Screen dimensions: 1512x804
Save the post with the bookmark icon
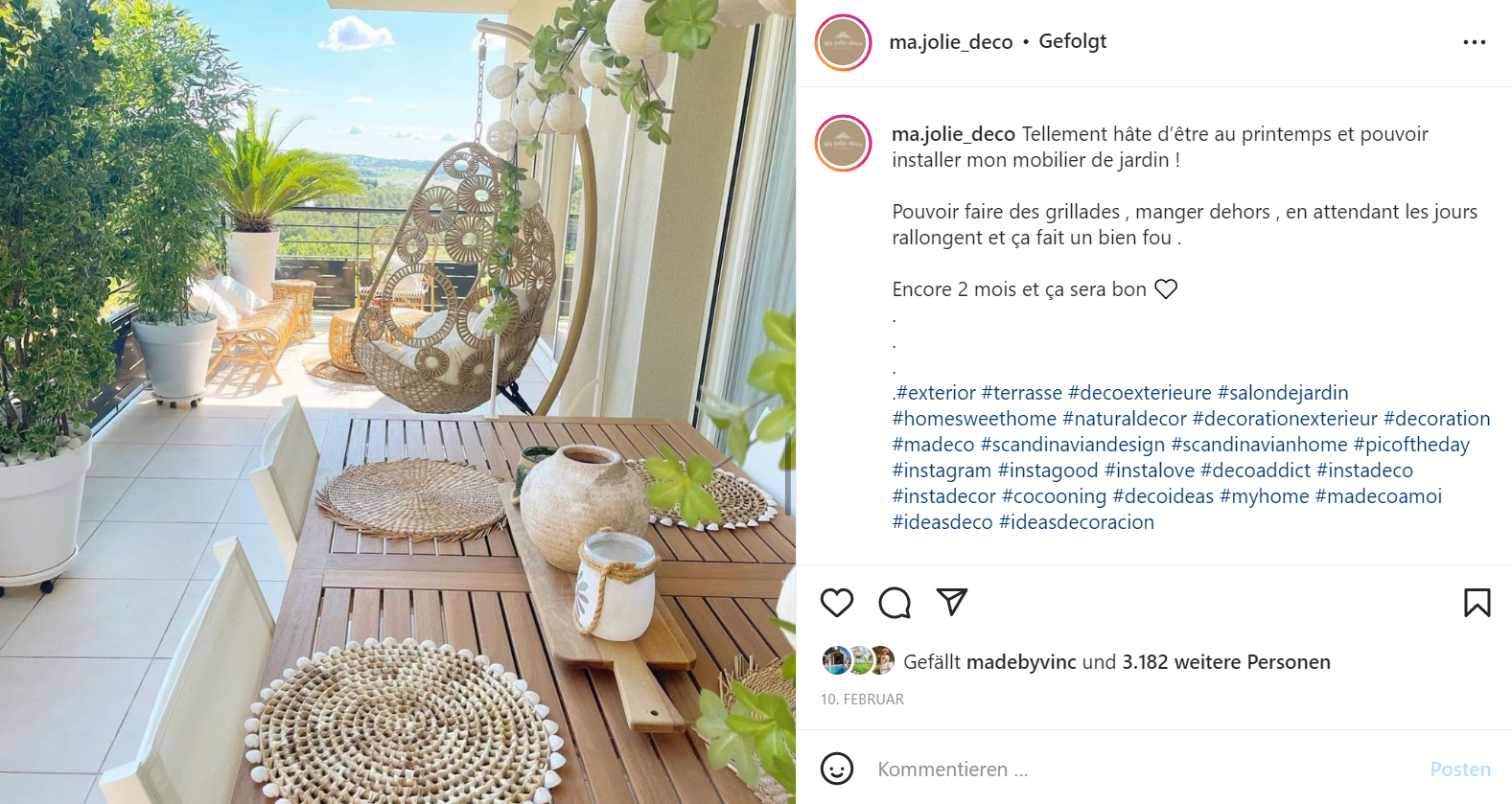[1477, 603]
